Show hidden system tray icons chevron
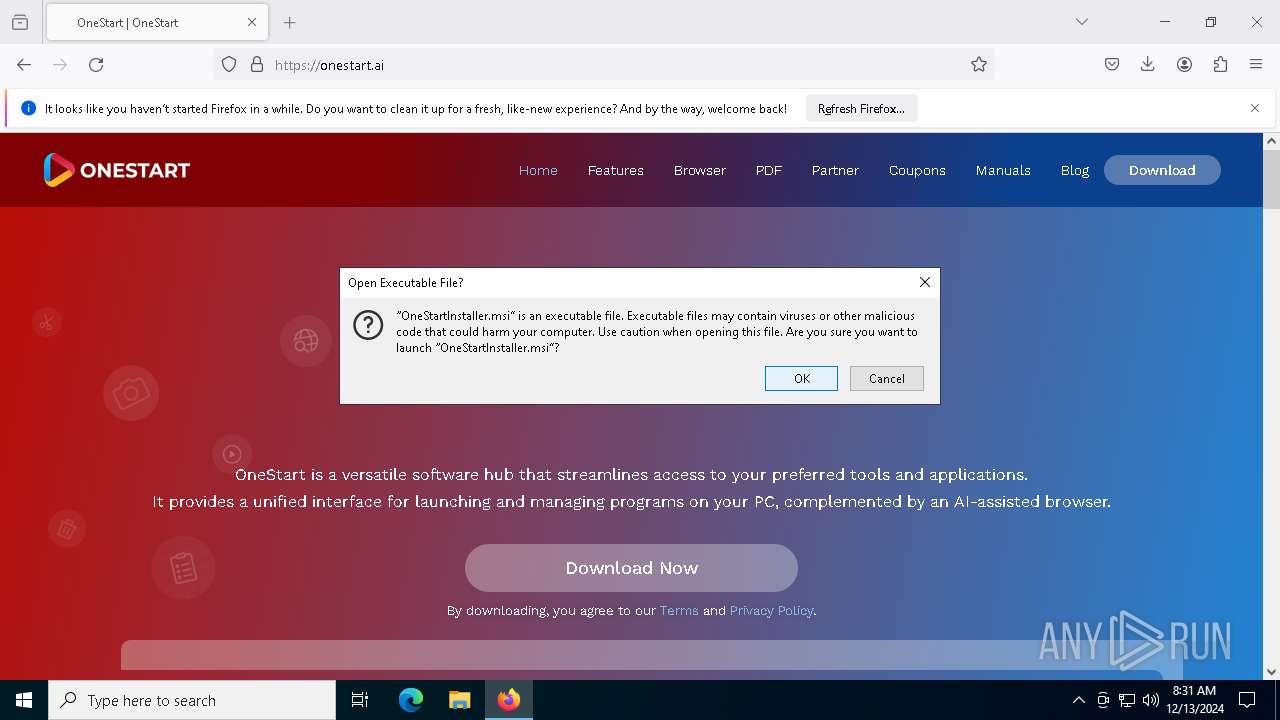Image resolution: width=1280 pixels, height=720 pixels. (x=1078, y=700)
